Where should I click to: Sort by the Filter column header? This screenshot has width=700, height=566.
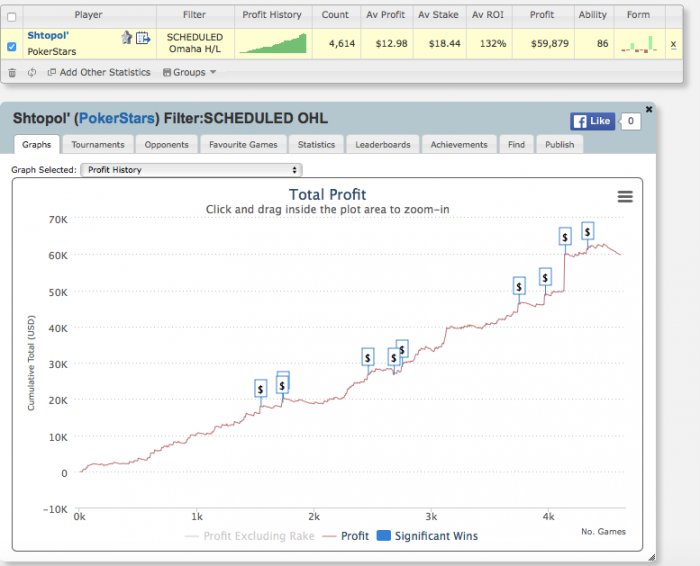(194, 15)
